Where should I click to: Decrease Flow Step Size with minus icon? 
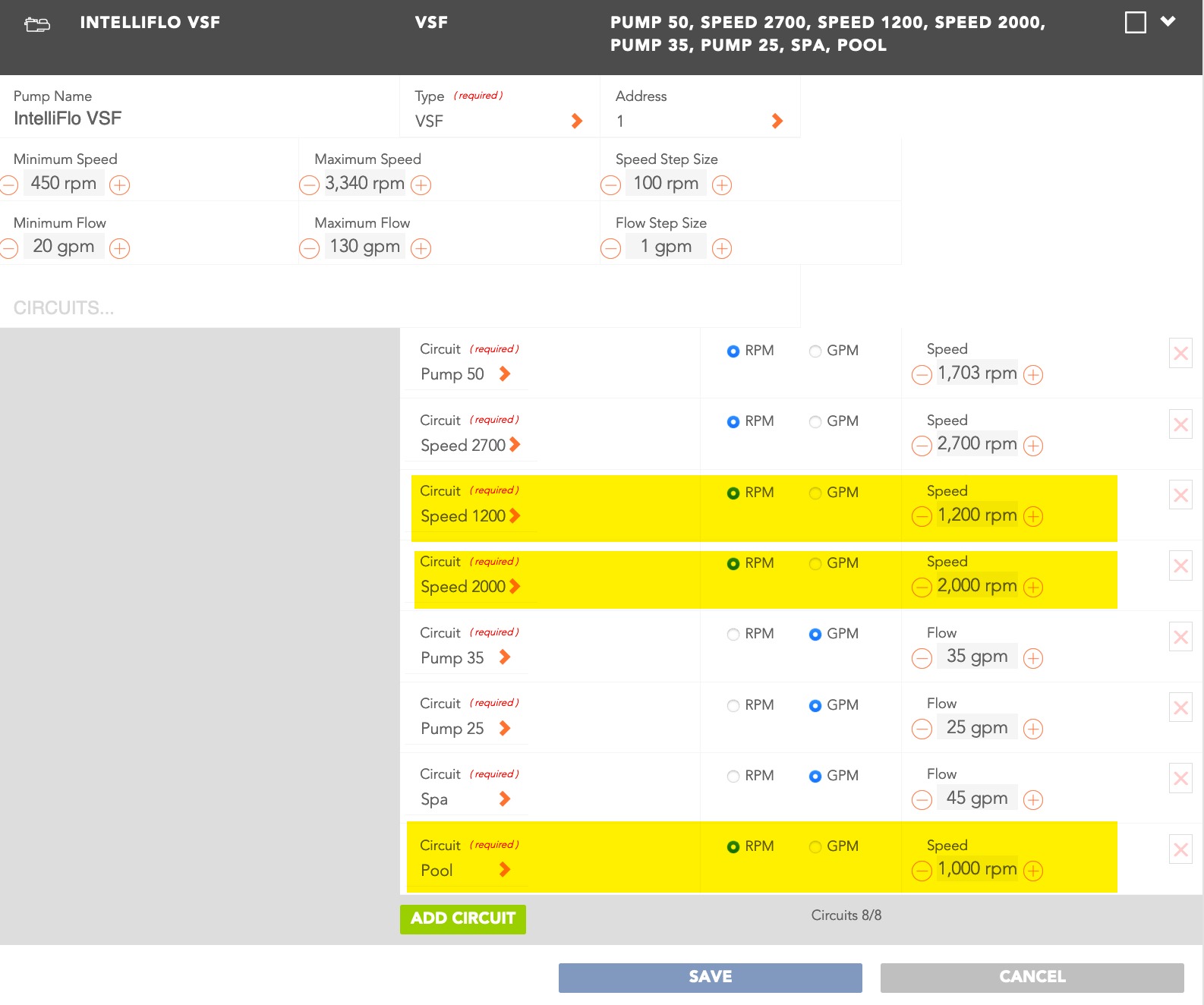(x=610, y=248)
